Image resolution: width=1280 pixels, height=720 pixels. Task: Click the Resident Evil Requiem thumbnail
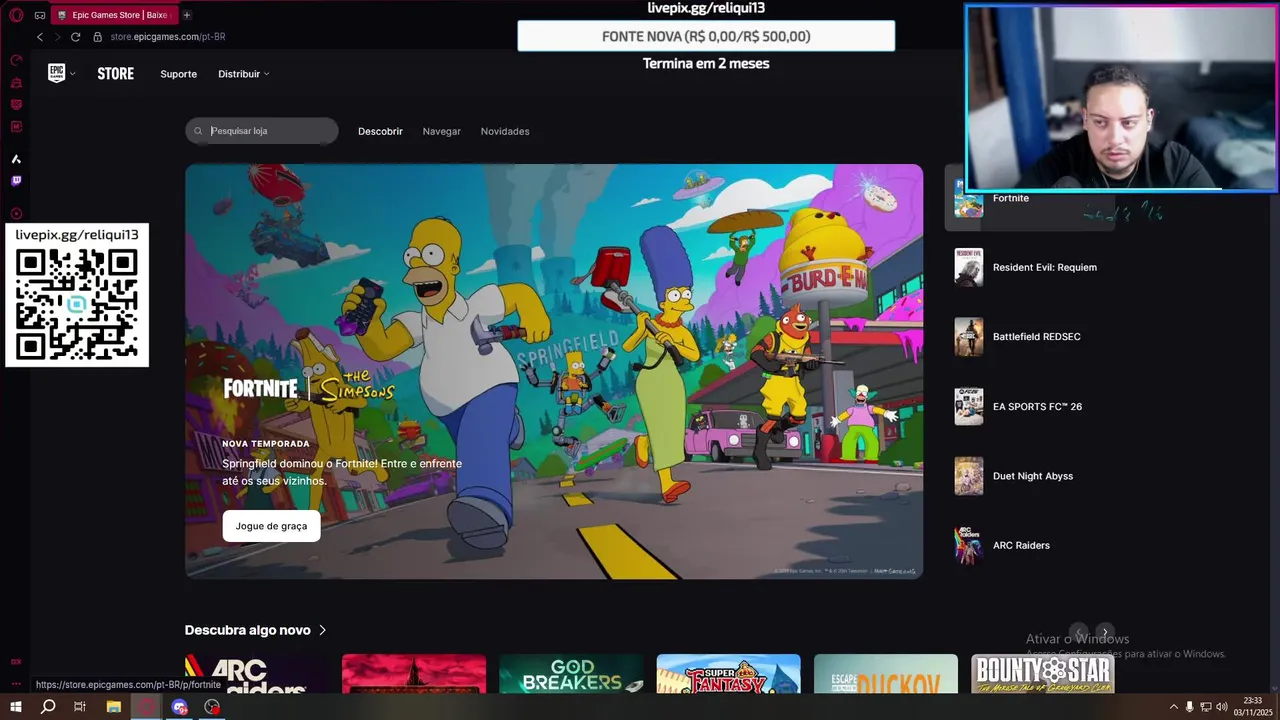tap(968, 267)
